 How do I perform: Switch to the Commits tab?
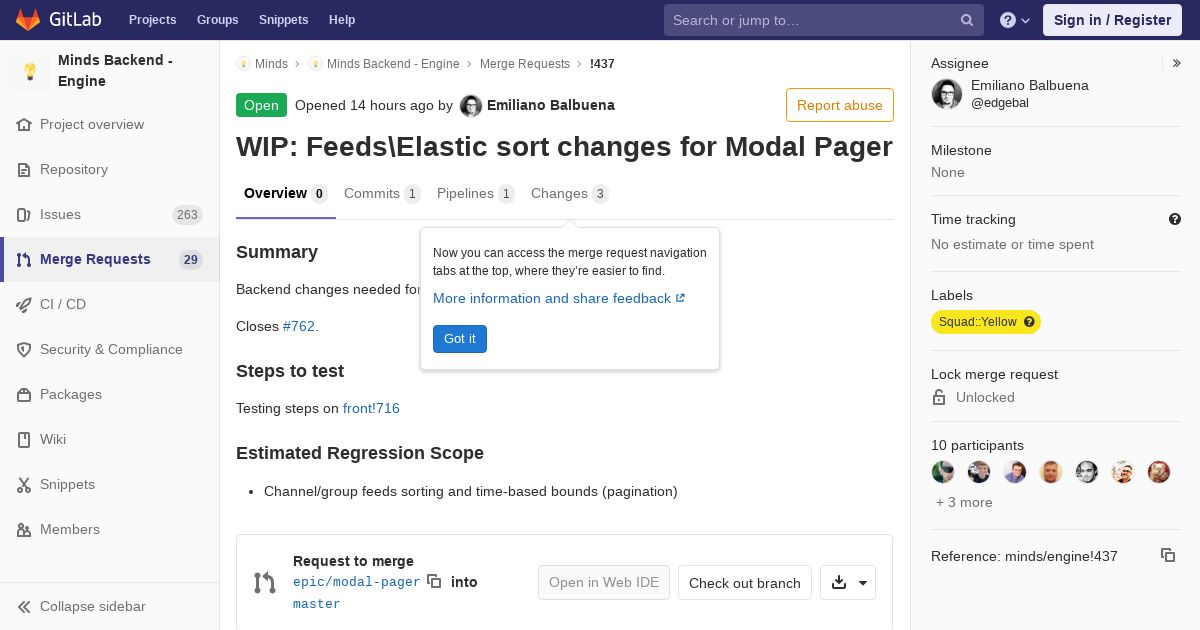(x=382, y=194)
